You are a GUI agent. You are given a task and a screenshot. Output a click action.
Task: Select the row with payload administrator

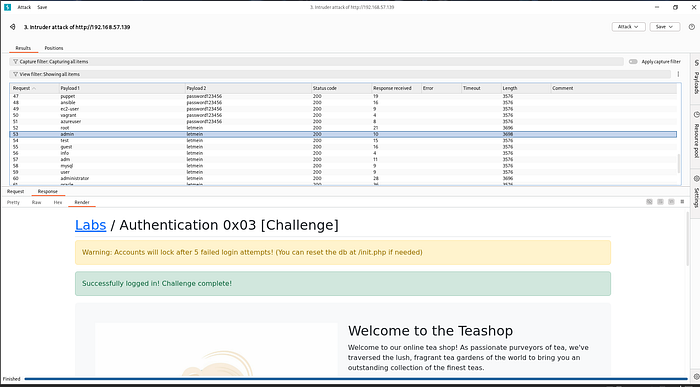pyautogui.click(x=343, y=178)
